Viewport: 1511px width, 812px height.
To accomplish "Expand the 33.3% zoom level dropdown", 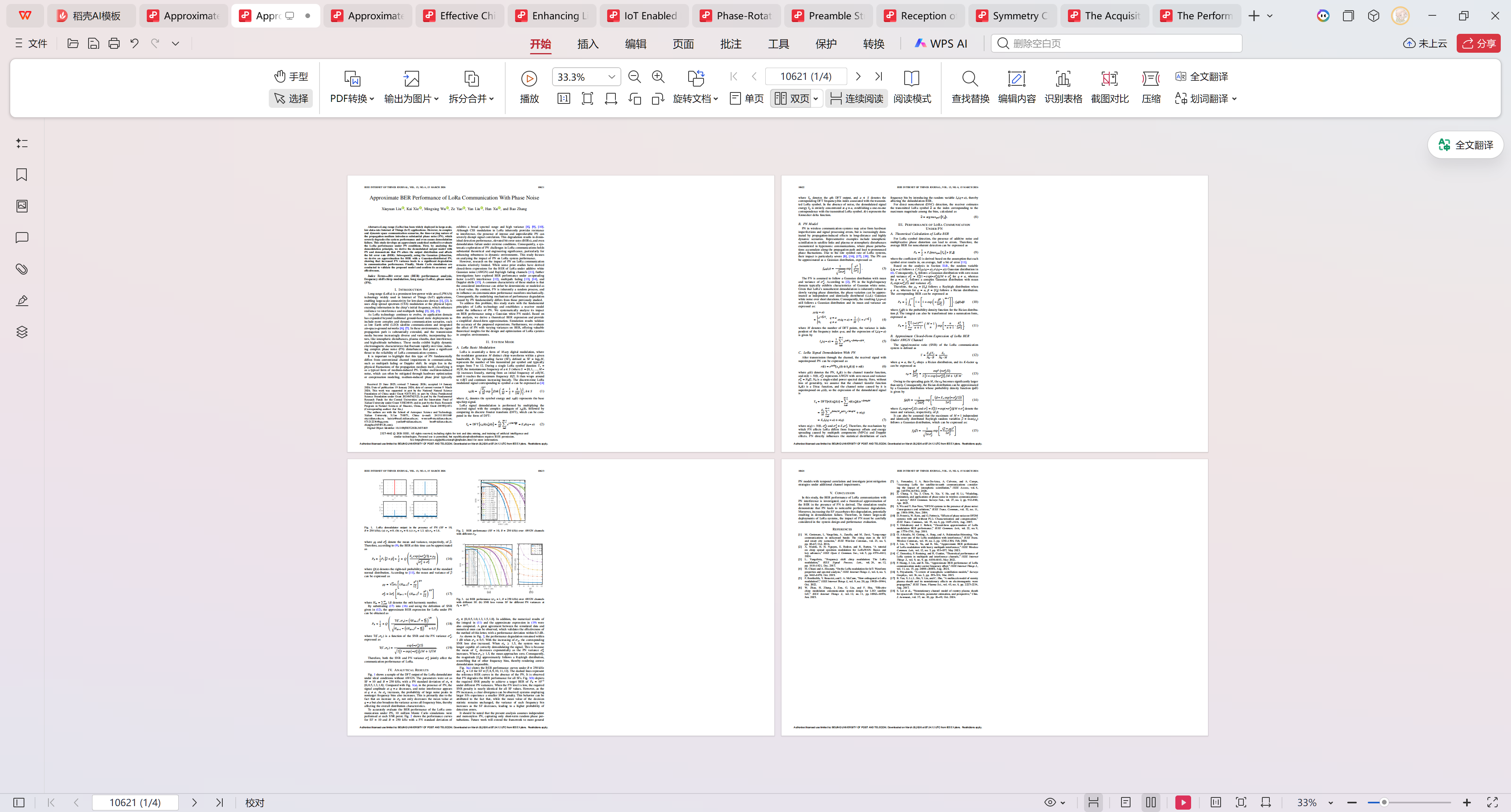I will (x=611, y=77).
